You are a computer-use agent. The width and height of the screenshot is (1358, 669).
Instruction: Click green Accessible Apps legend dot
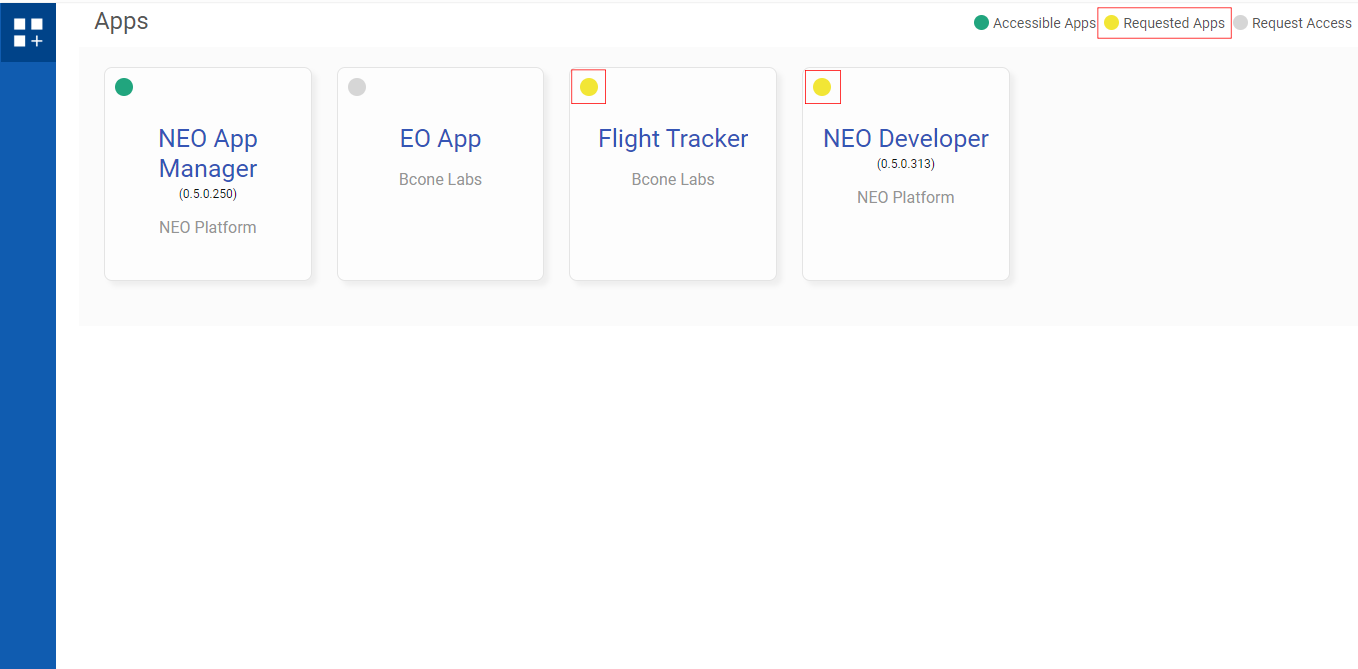(981, 23)
